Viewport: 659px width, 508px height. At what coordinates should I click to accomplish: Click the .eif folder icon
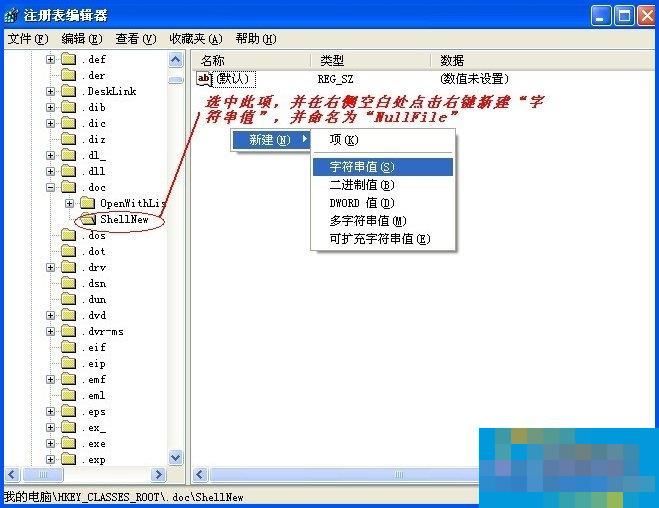point(69,347)
